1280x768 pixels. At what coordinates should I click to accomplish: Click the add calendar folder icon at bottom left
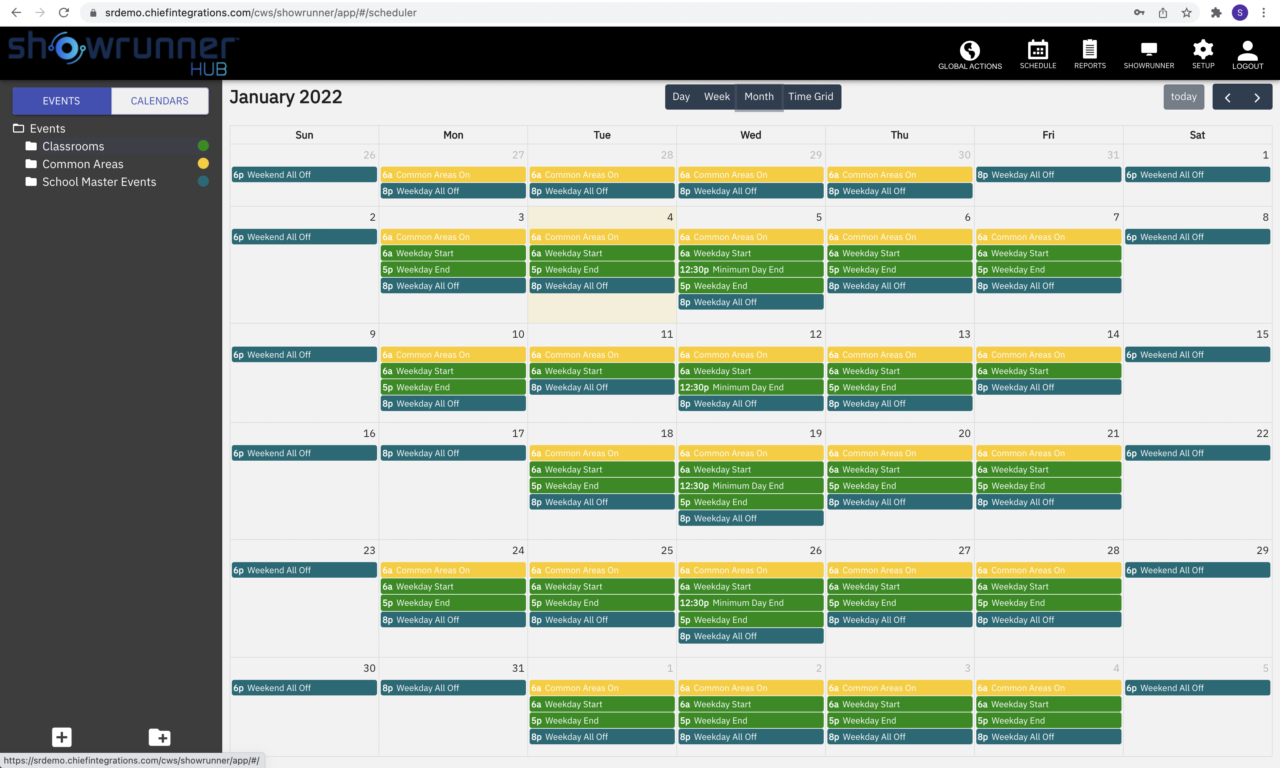coord(159,737)
